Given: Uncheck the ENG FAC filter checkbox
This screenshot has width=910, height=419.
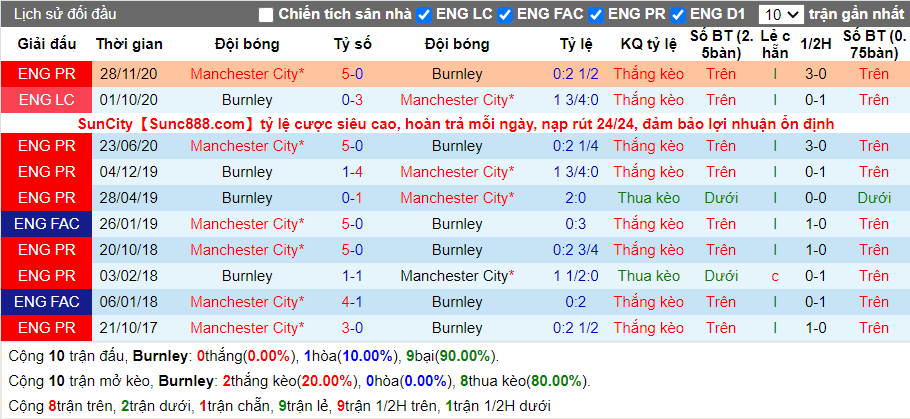Looking at the screenshot, I should 505,15.
